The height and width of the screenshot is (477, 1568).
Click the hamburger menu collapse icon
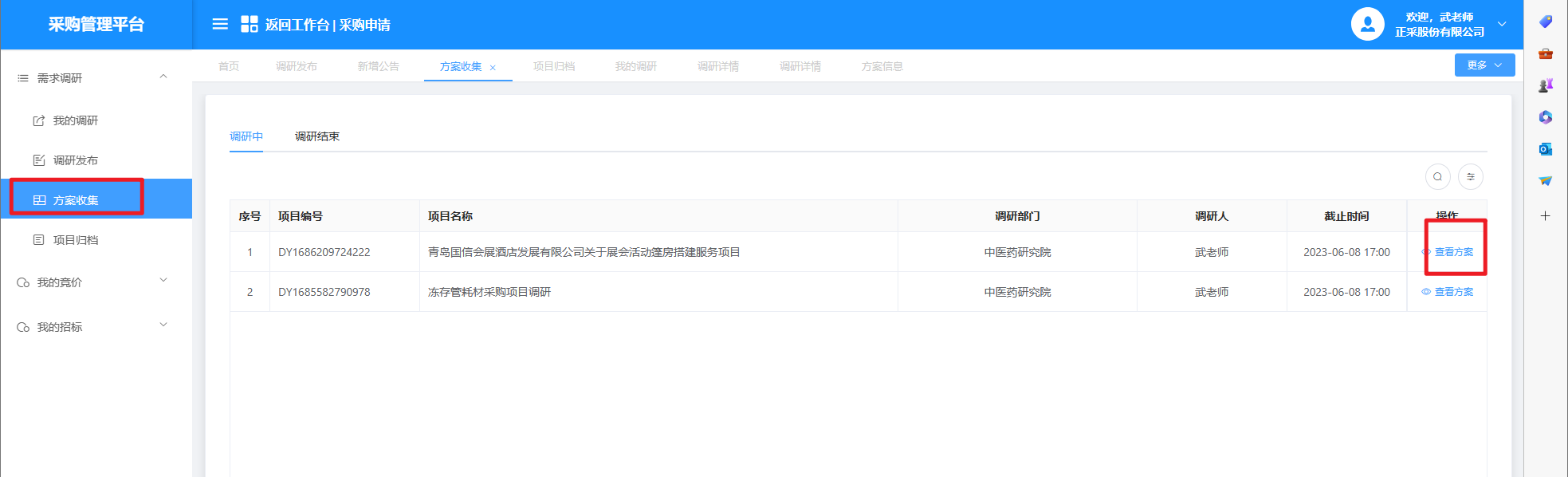(220, 24)
